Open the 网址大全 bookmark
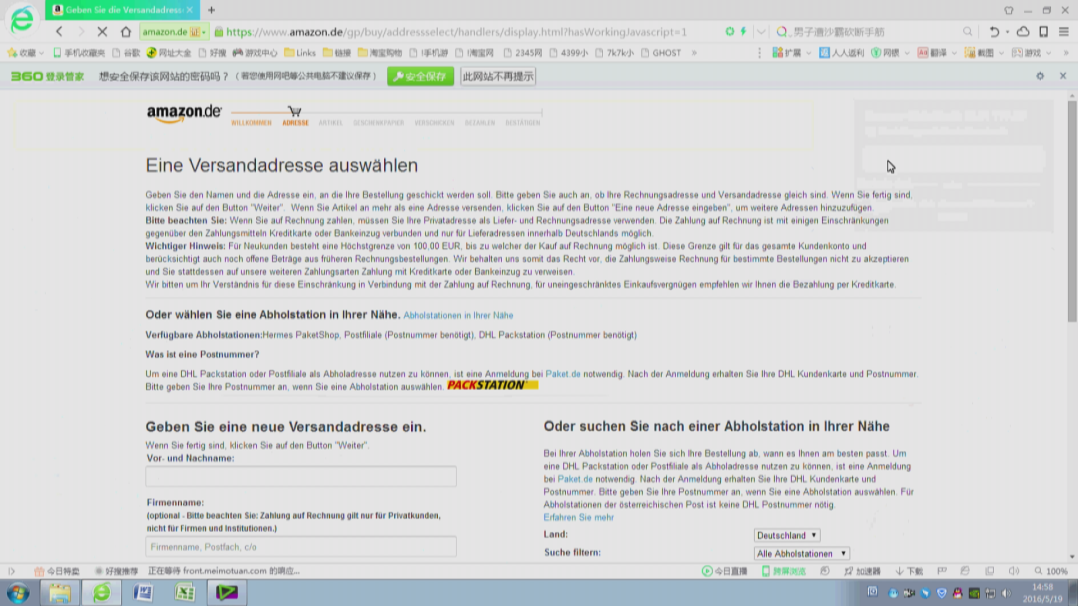1078x606 pixels. click(x=169, y=53)
